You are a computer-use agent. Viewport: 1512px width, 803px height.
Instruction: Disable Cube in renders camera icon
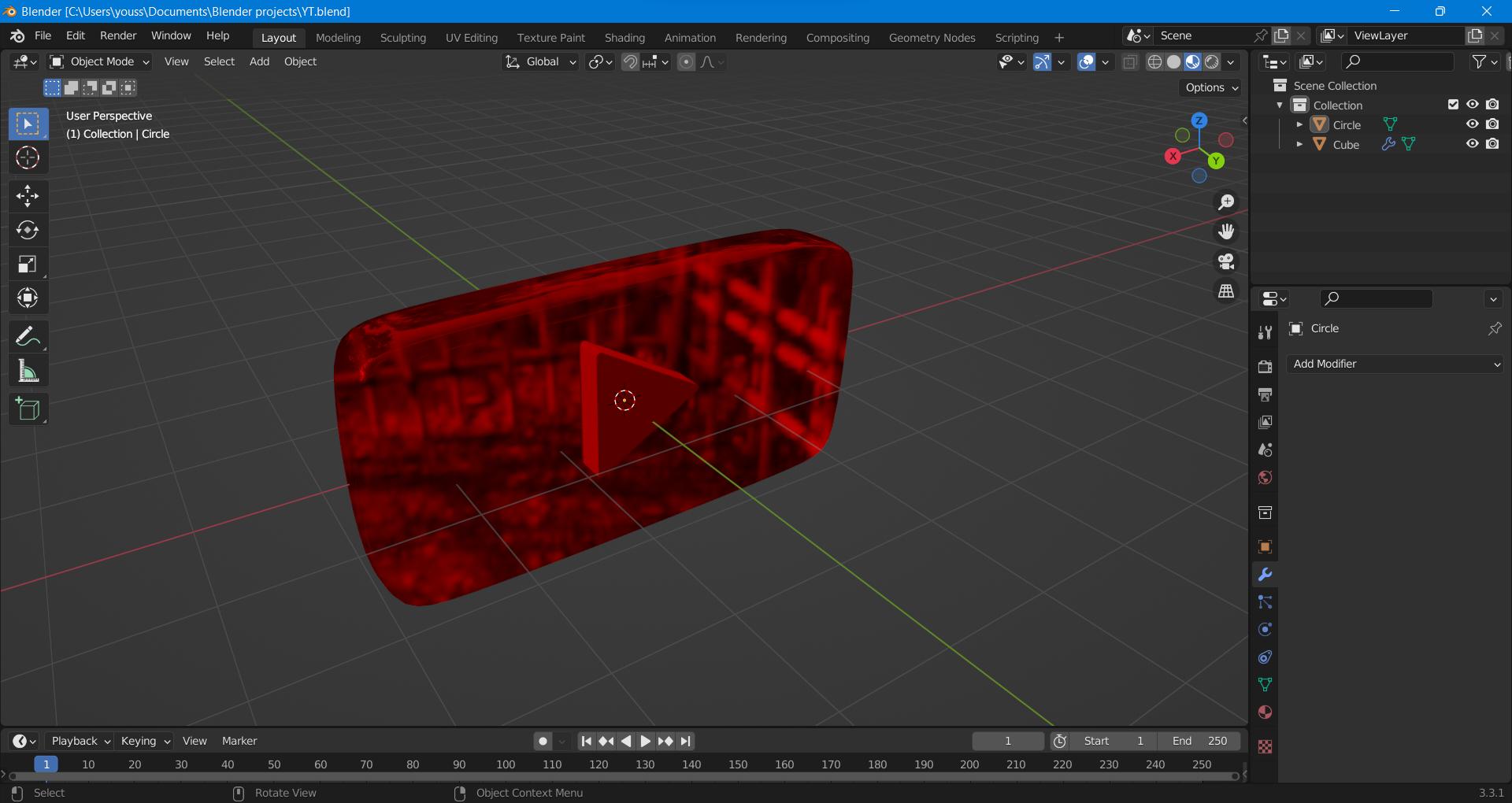[x=1492, y=144]
